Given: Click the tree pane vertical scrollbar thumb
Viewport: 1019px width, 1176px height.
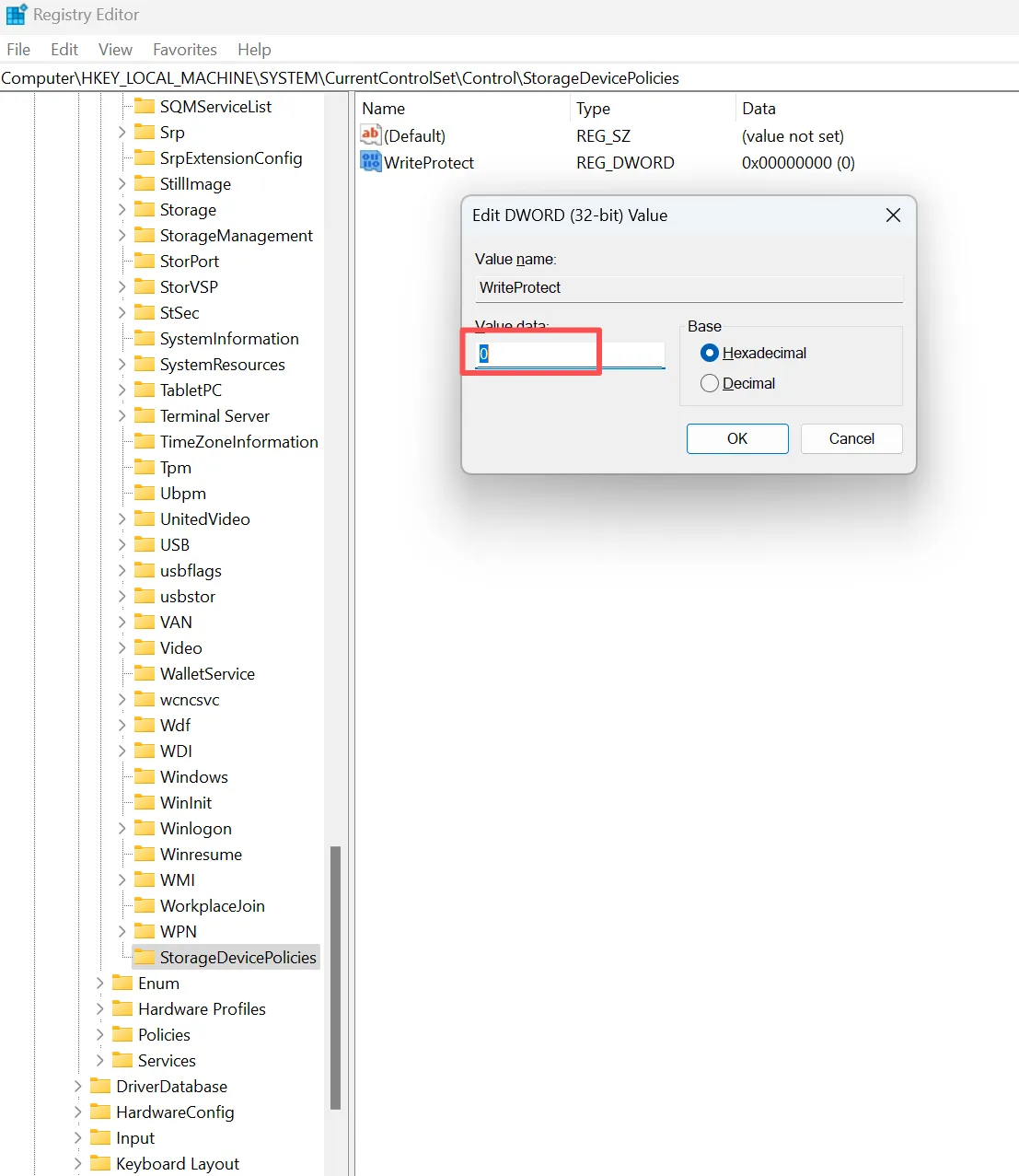Looking at the screenshot, I should pyautogui.click(x=335, y=977).
